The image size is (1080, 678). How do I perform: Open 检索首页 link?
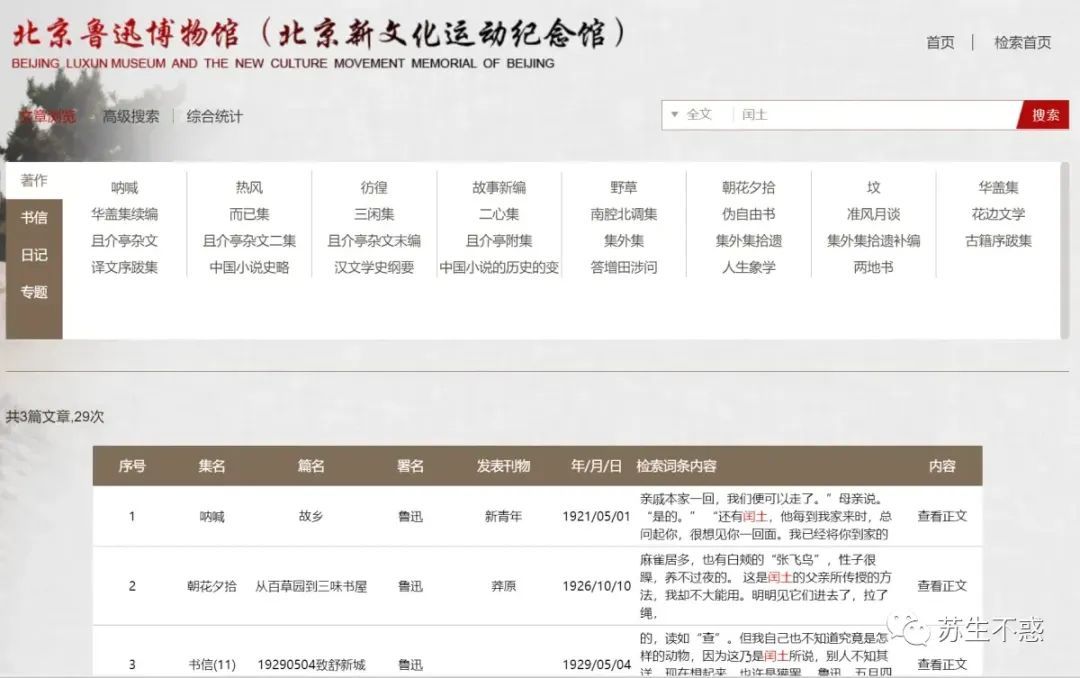1022,43
